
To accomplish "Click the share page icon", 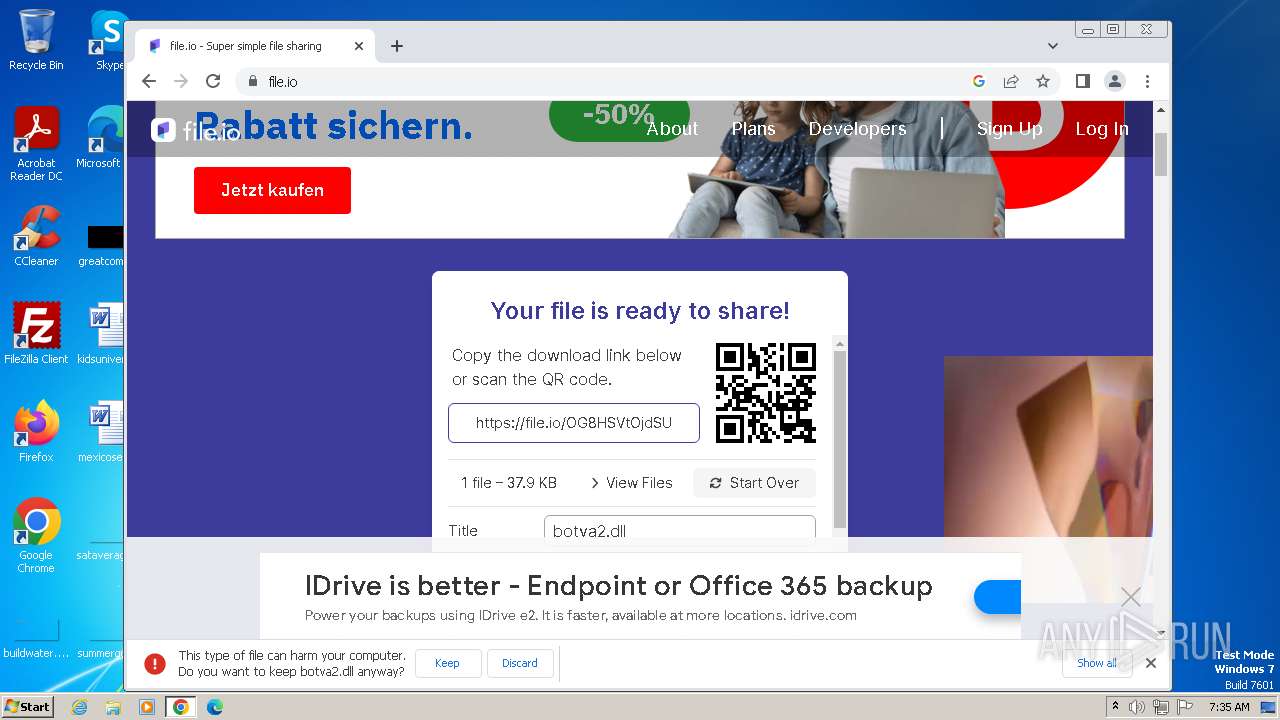I will [1011, 81].
